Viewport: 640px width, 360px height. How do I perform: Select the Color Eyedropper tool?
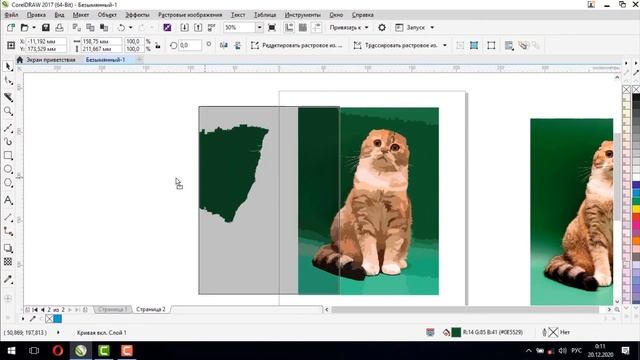[8, 280]
